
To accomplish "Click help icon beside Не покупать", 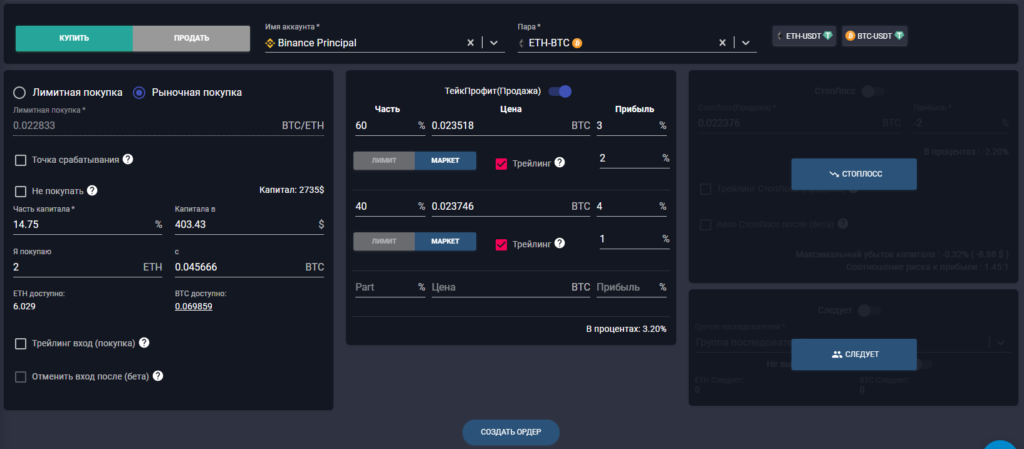I will tap(92, 190).
